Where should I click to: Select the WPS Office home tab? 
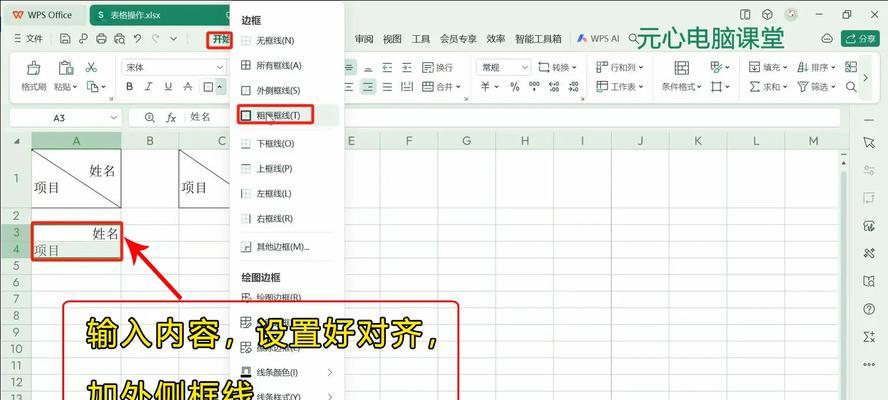43,15
